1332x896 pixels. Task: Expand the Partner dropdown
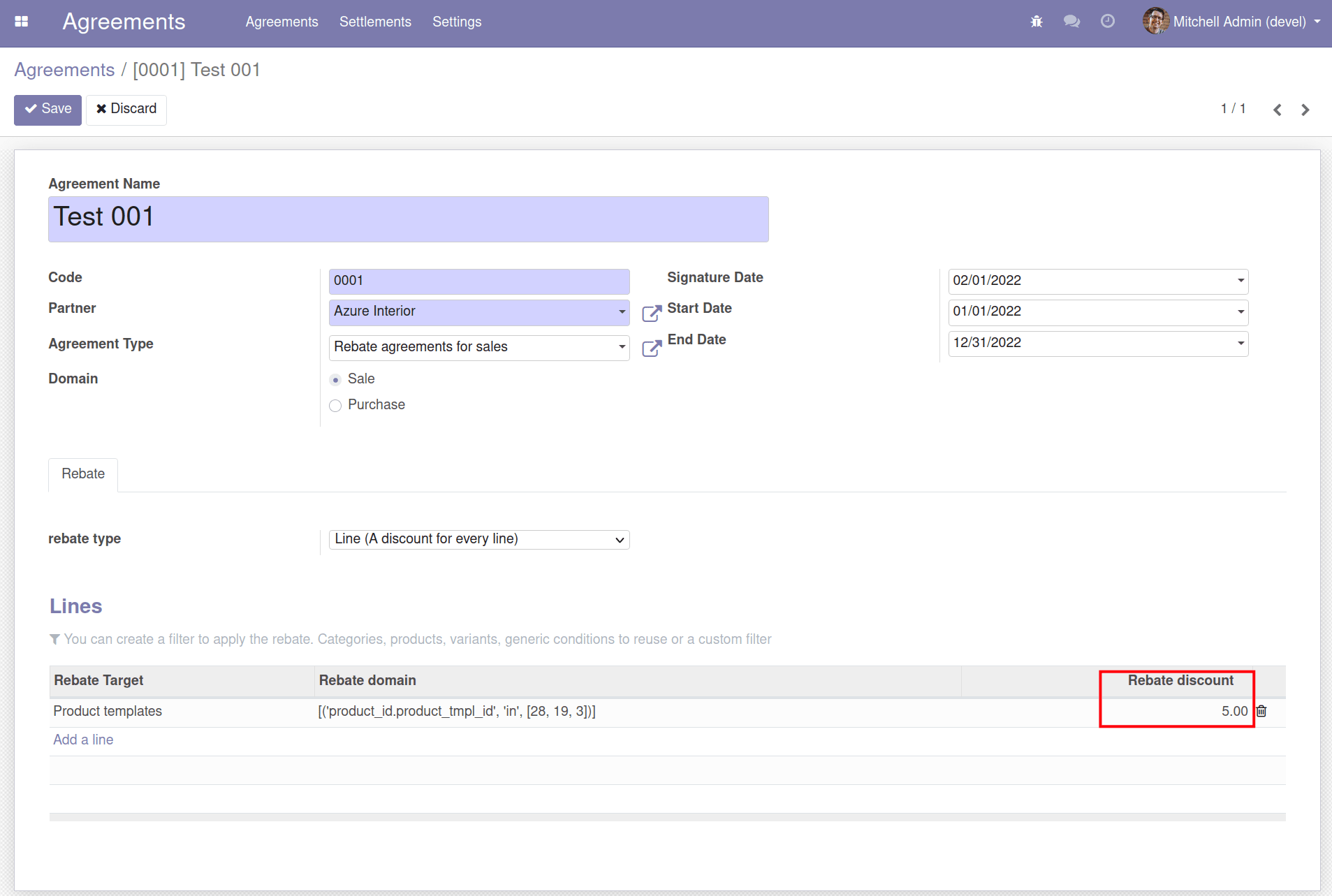click(622, 311)
